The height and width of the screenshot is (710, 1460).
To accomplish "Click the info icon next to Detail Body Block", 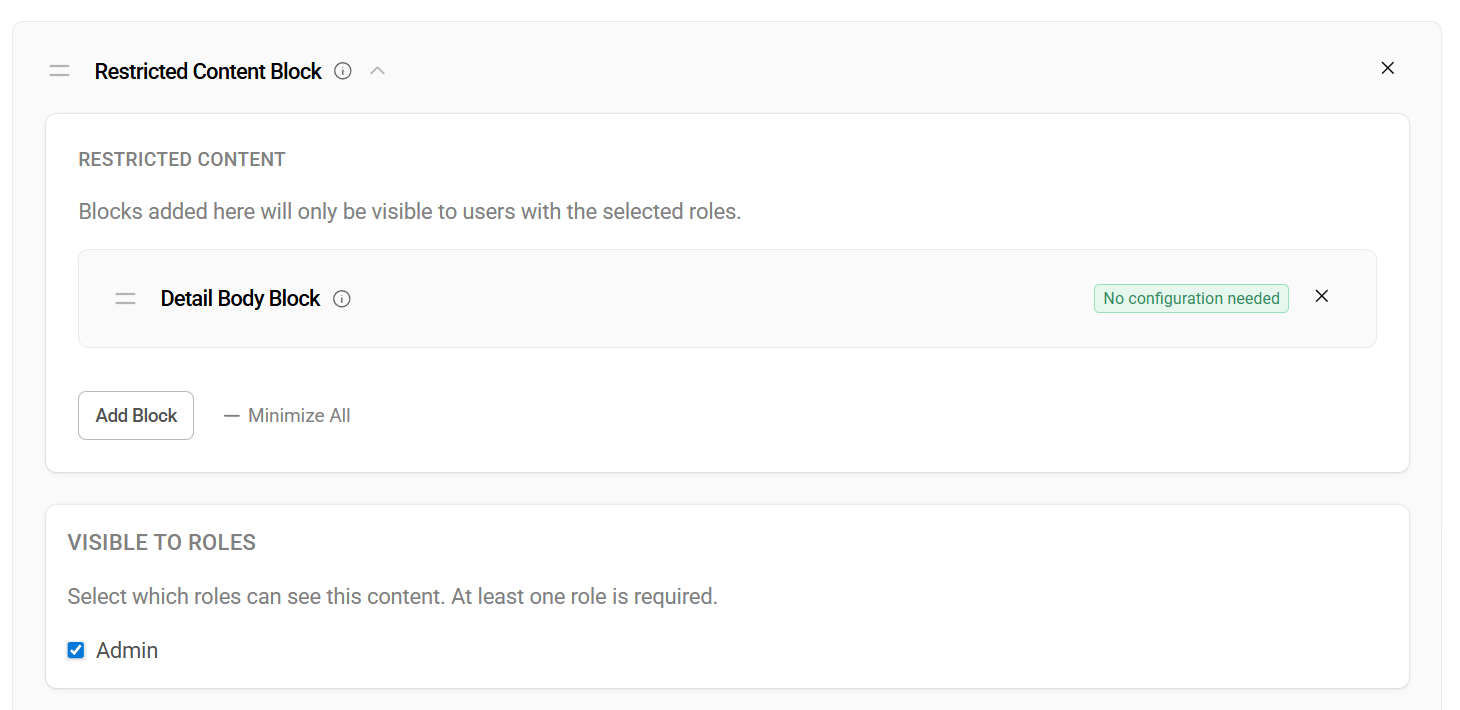I will pos(341,298).
